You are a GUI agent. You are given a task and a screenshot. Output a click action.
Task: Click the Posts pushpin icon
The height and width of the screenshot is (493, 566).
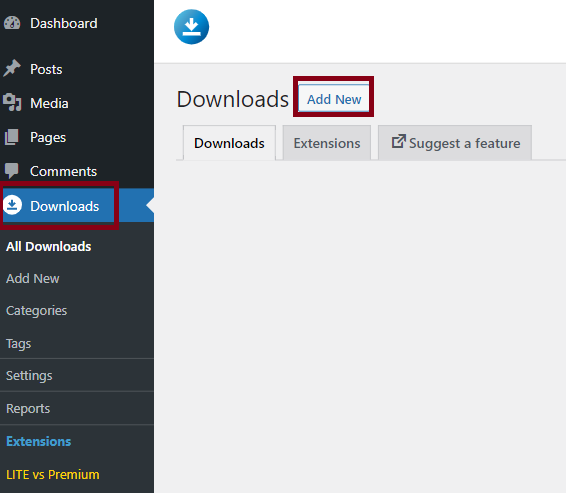pos(12,68)
